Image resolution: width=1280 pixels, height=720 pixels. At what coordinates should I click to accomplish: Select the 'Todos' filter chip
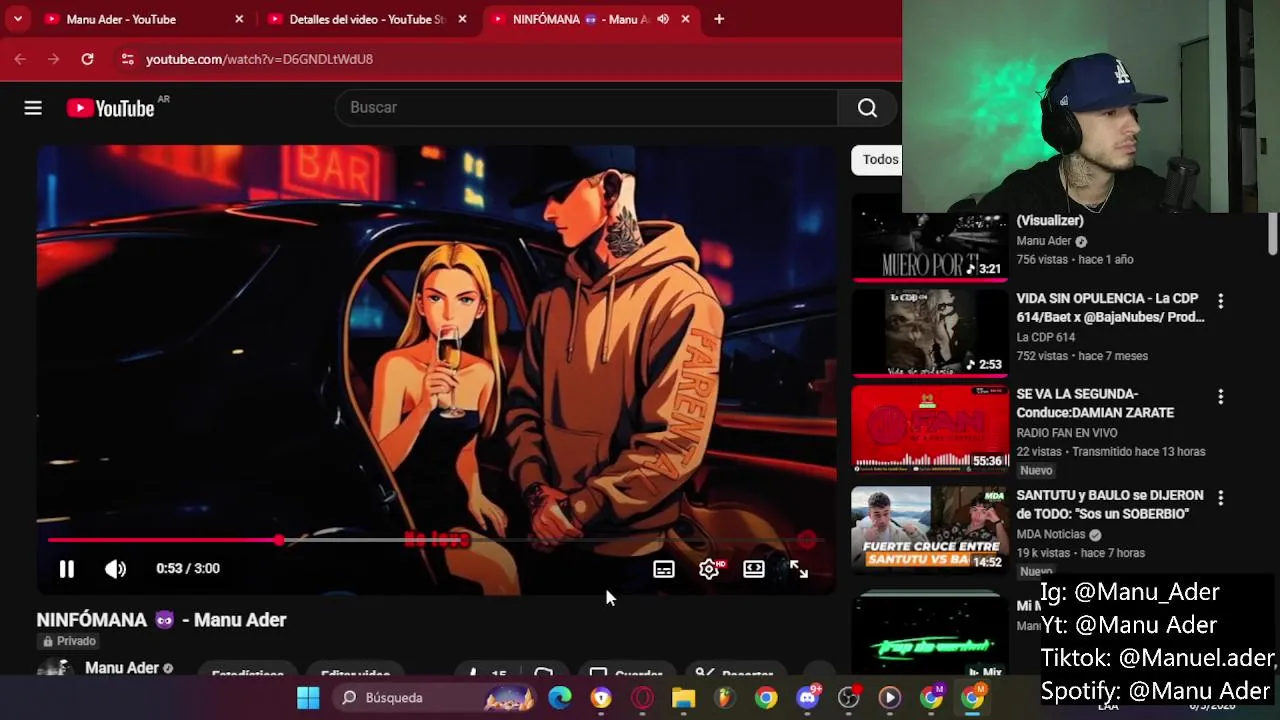pos(879,160)
